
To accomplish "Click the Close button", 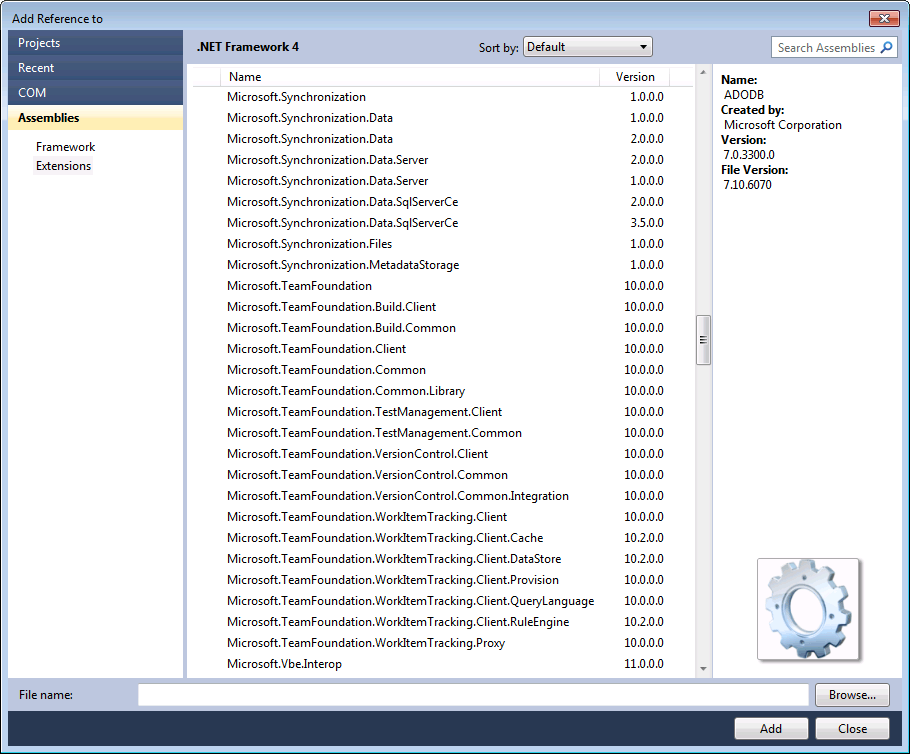I will click(x=852, y=728).
